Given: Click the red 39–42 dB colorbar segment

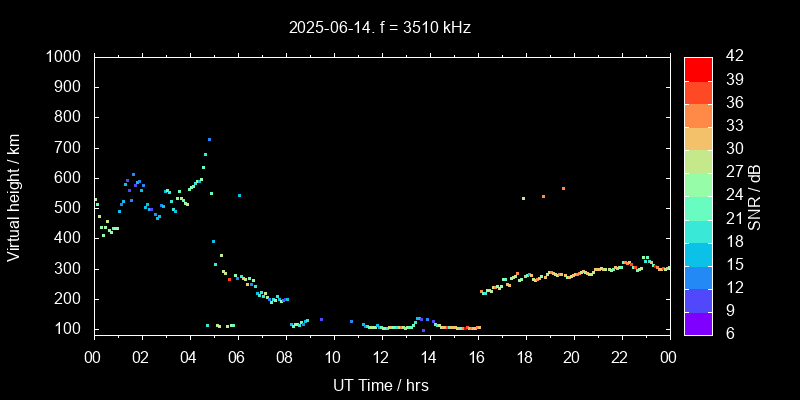Looking at the screenshot, I should tap(698, 68).
